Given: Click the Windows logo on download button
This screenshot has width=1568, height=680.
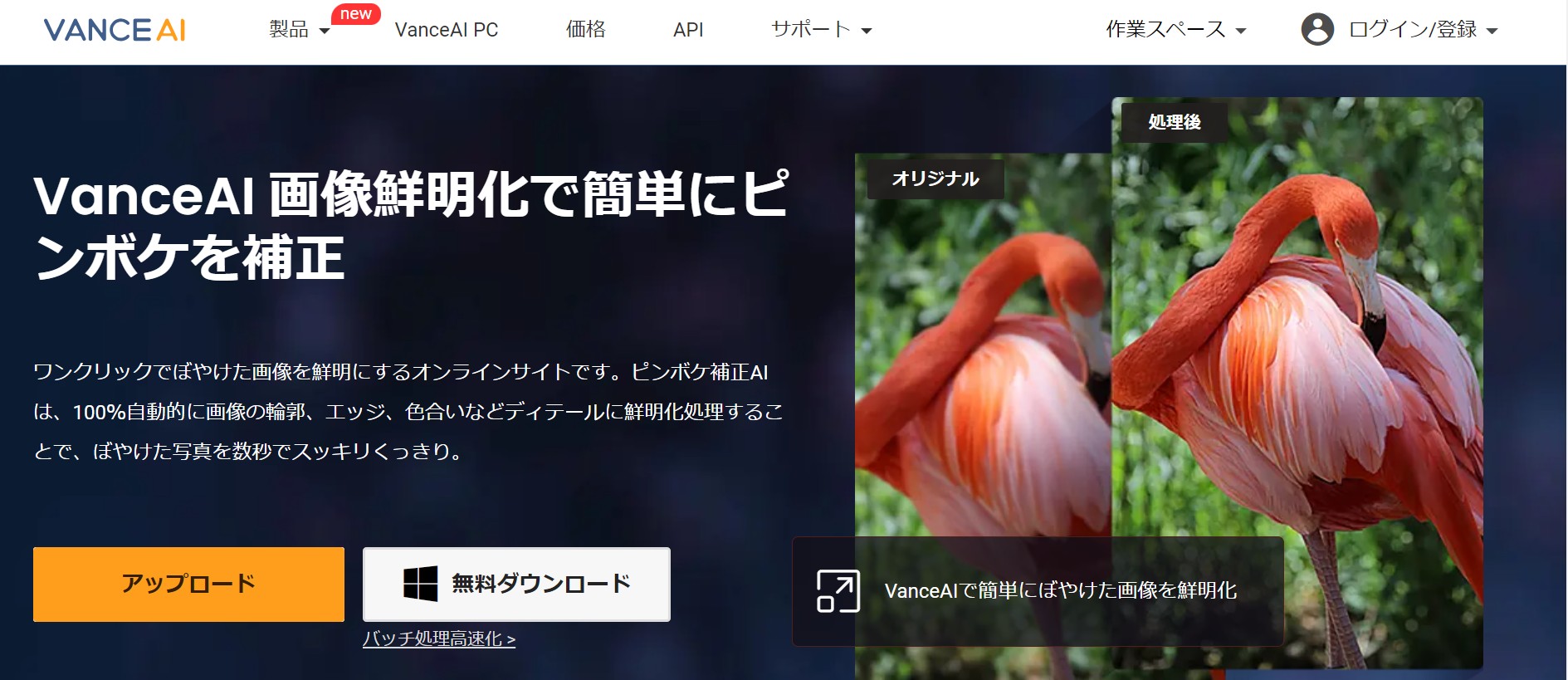Looking at the screenshot, I should (420, 584).
